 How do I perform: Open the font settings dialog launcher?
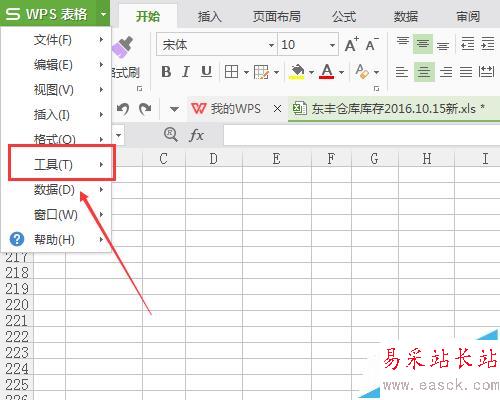pyautogui.click(x=377, y=89)
